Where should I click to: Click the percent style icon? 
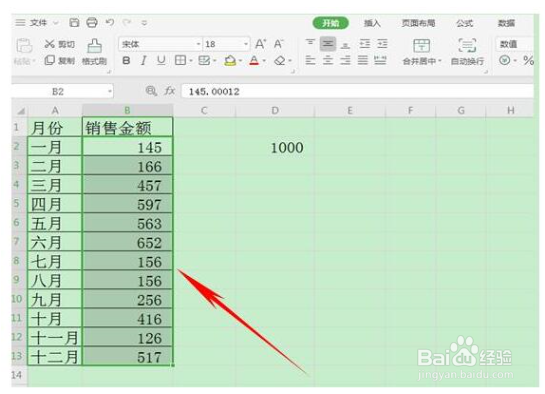pyautogui.click(x=528, y=60)
